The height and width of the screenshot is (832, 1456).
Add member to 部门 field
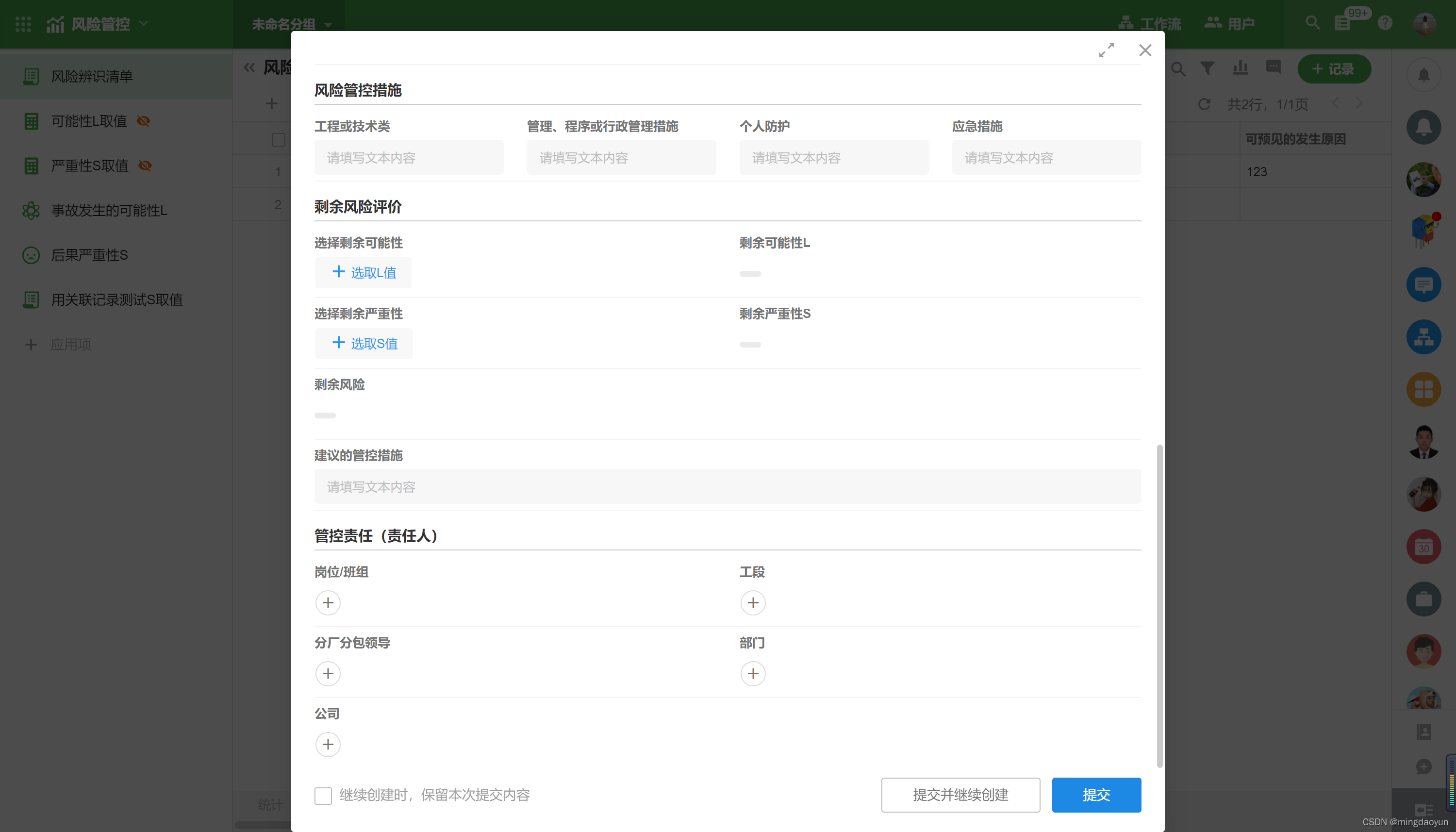(752, 673)
